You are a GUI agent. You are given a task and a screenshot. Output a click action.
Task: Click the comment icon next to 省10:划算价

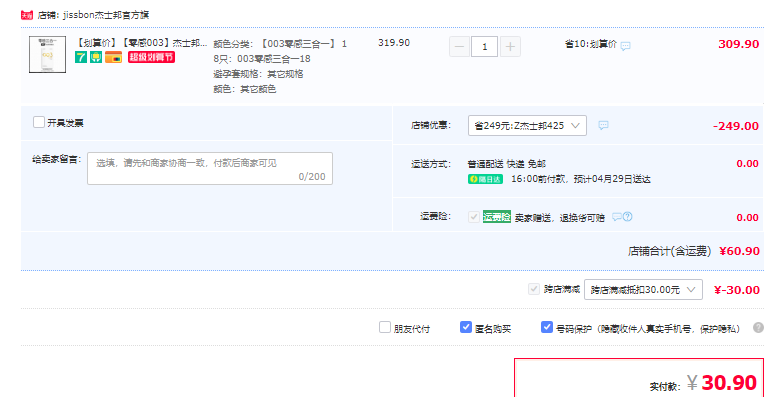coord(625,46)
